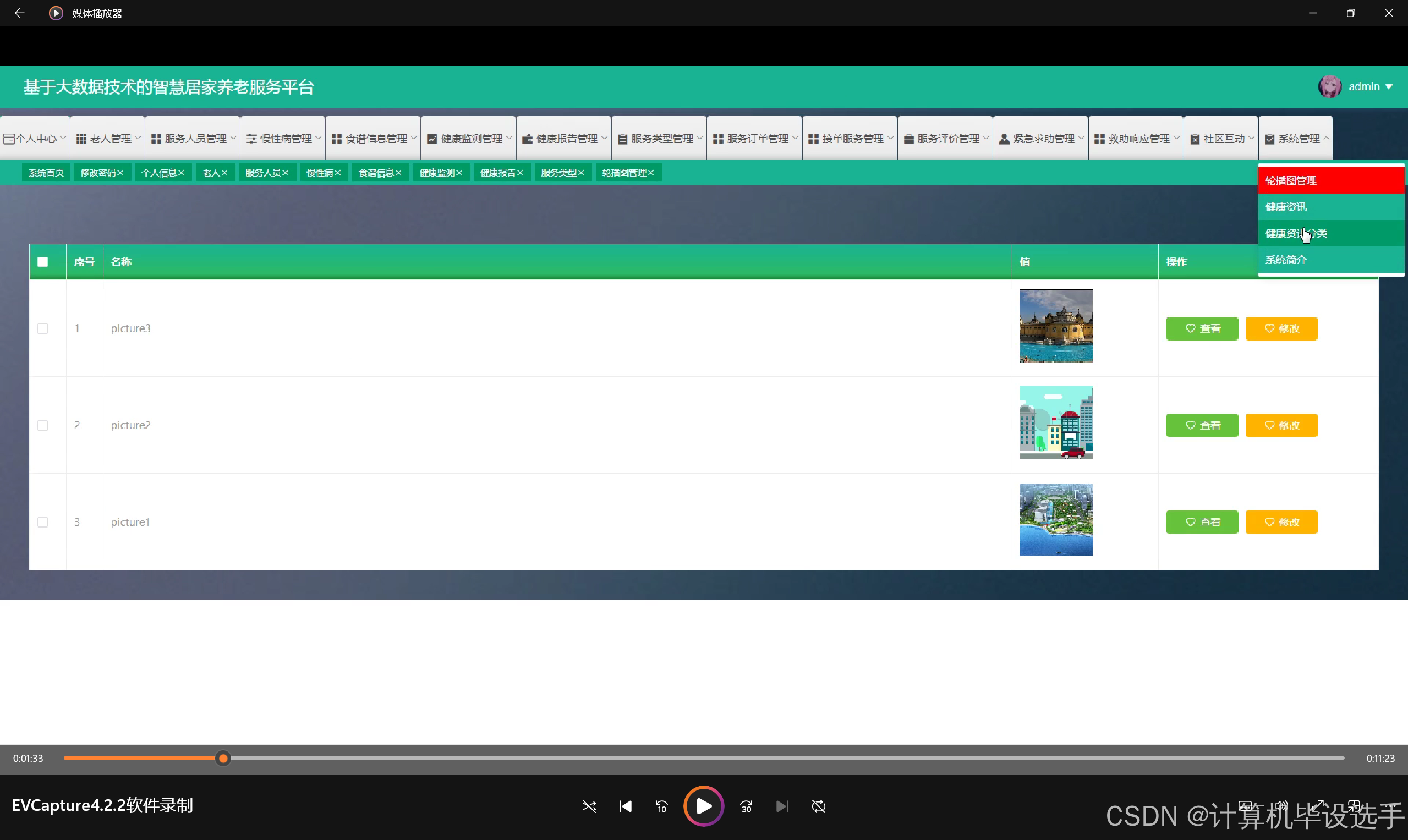Expand the 老人管理 dropdown menu
Viewport: 1408px width, 840px height.
(108, 139)
